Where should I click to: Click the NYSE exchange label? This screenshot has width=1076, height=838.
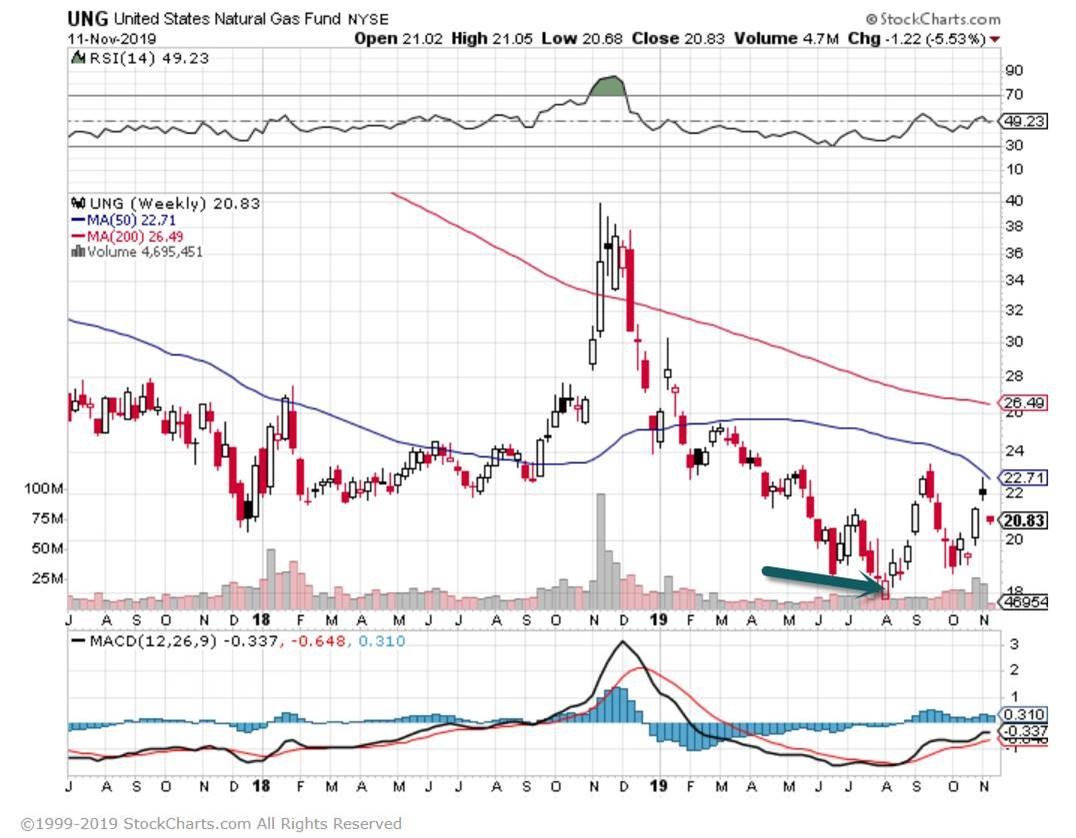(x=368, y=19)
